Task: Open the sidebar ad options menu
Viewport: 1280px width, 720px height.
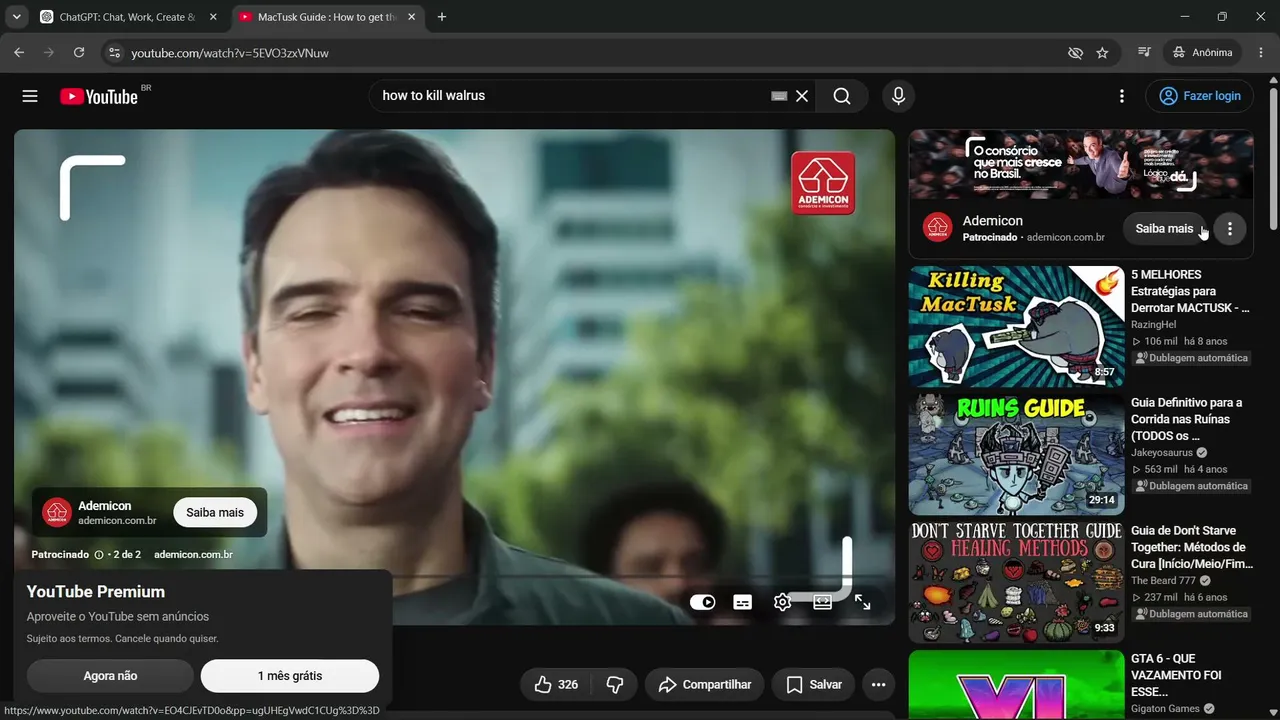Action: (x=1230, y=228)
